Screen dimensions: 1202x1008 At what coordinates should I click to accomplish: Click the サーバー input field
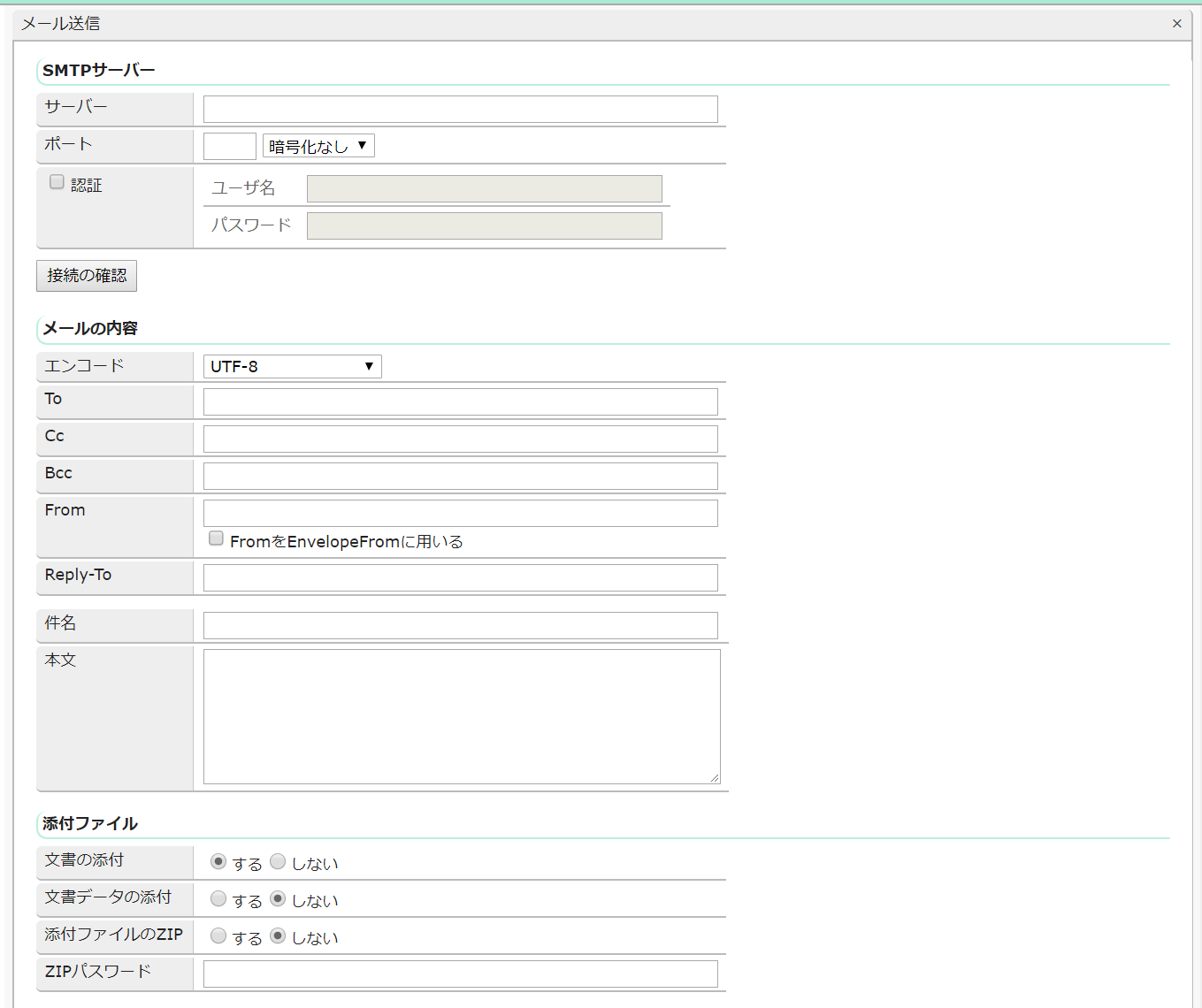tap(460, 110)
